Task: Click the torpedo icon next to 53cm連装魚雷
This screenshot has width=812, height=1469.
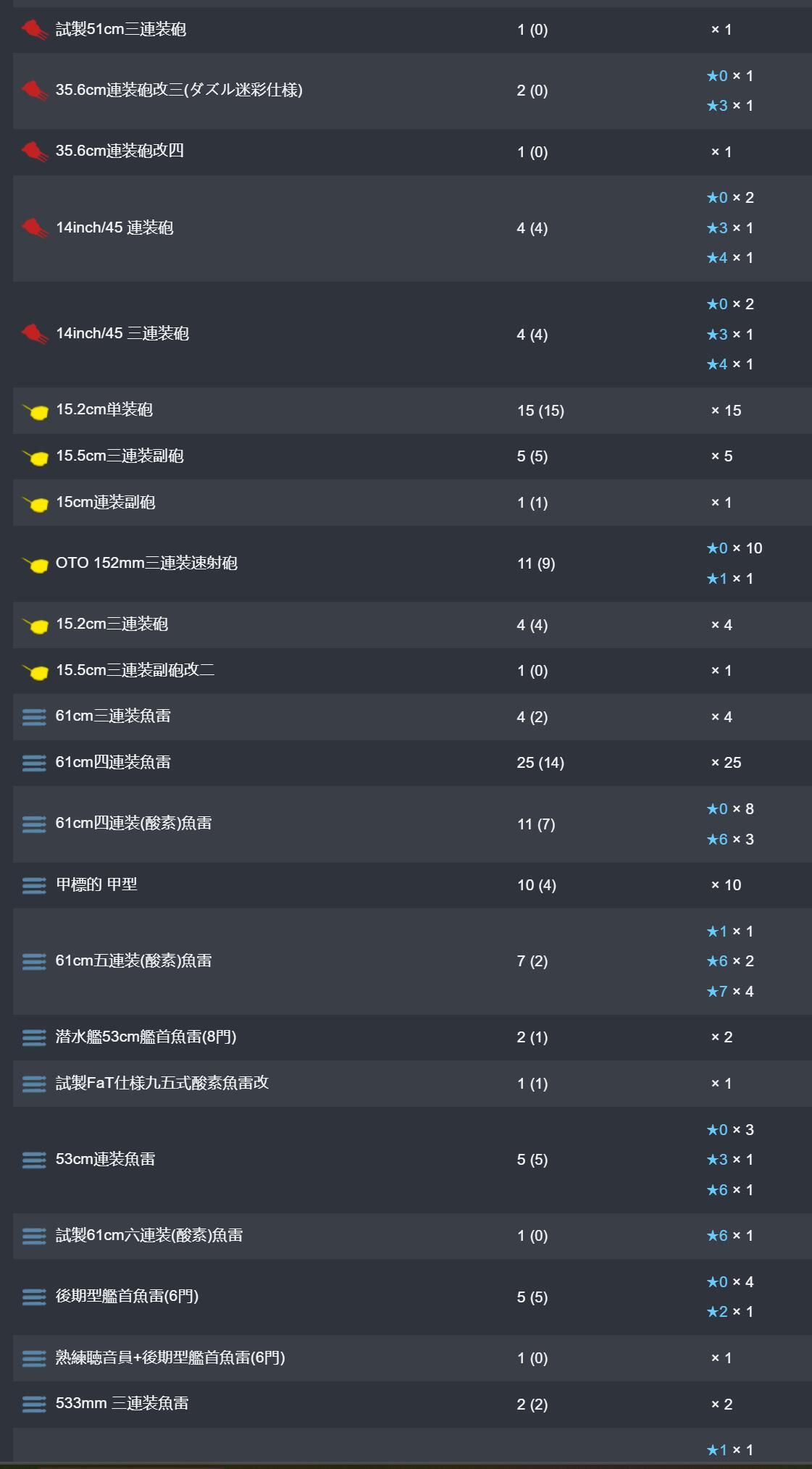Action: [x=34, y=1160]
